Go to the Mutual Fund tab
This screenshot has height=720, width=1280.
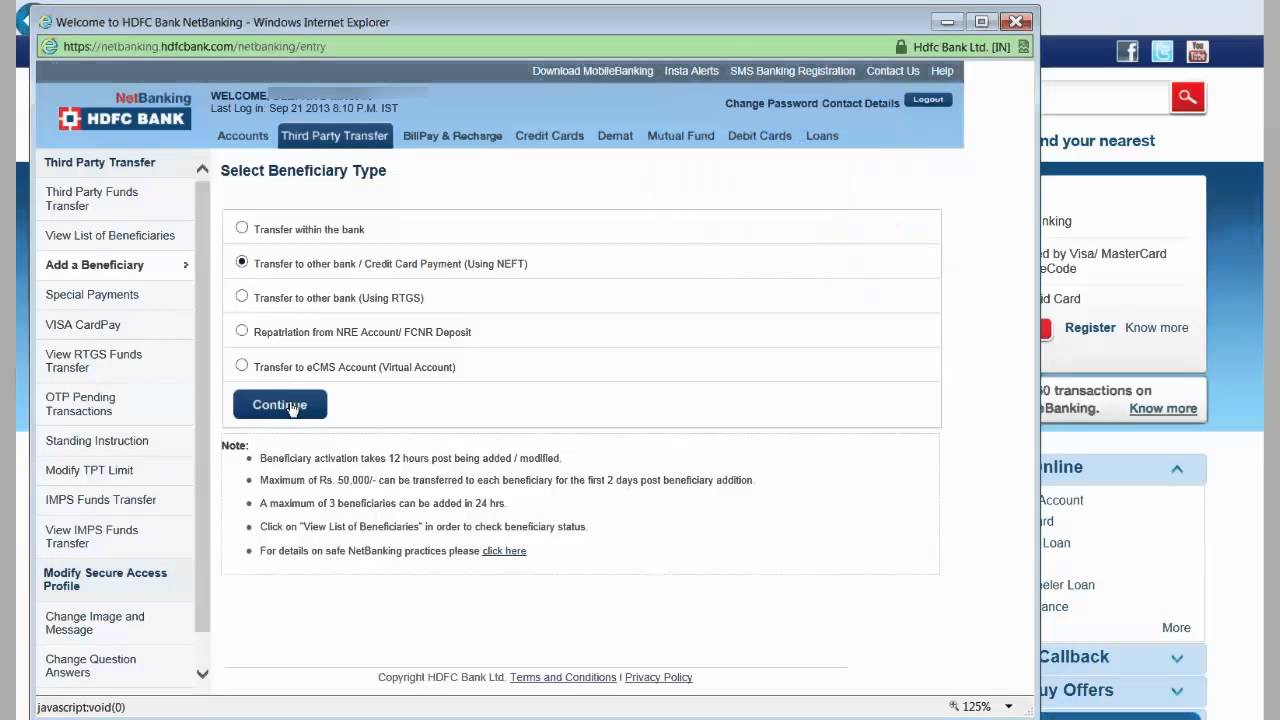click(x=681, y=136)
